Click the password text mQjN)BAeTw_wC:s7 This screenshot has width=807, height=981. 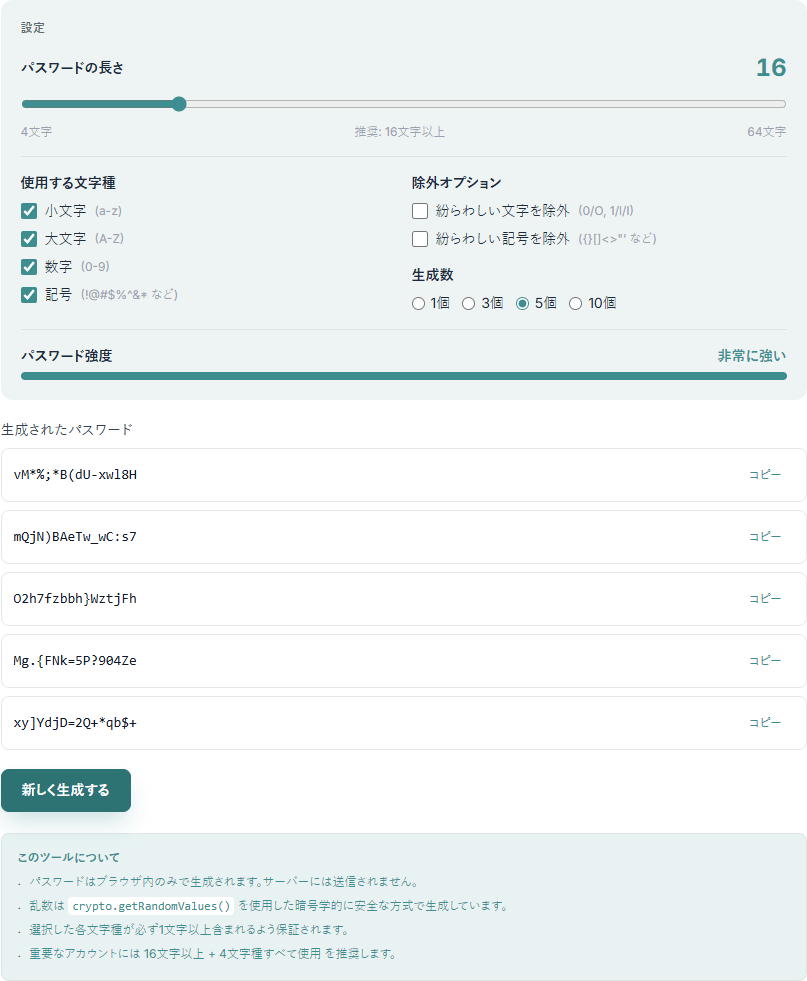coord(75,537)
